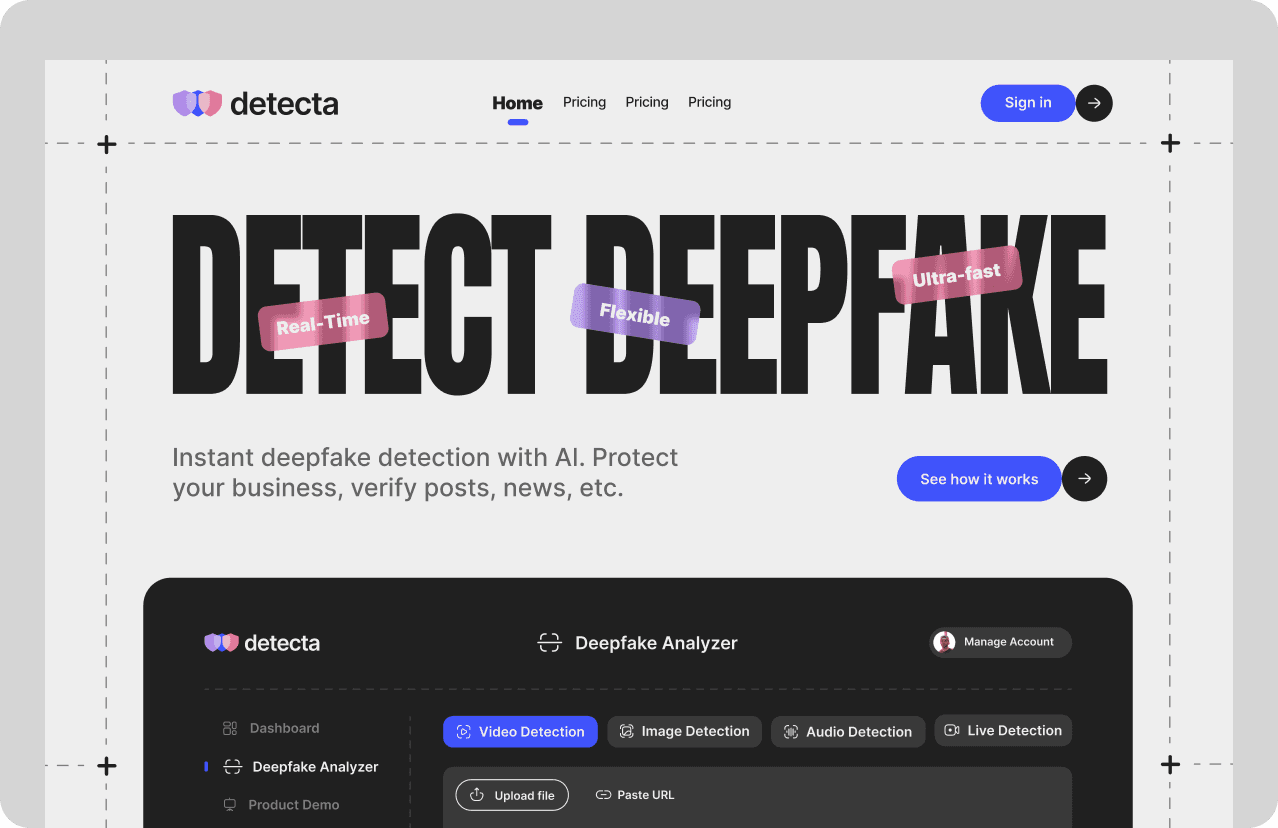
Task: Switch to the Audio Detection tab
Action: tap(848, 732)
